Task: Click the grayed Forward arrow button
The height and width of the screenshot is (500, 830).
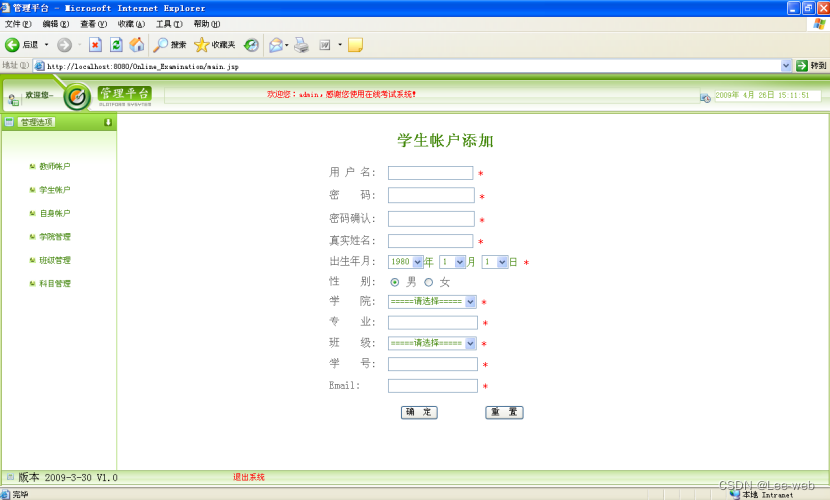Action: point(64,45)
